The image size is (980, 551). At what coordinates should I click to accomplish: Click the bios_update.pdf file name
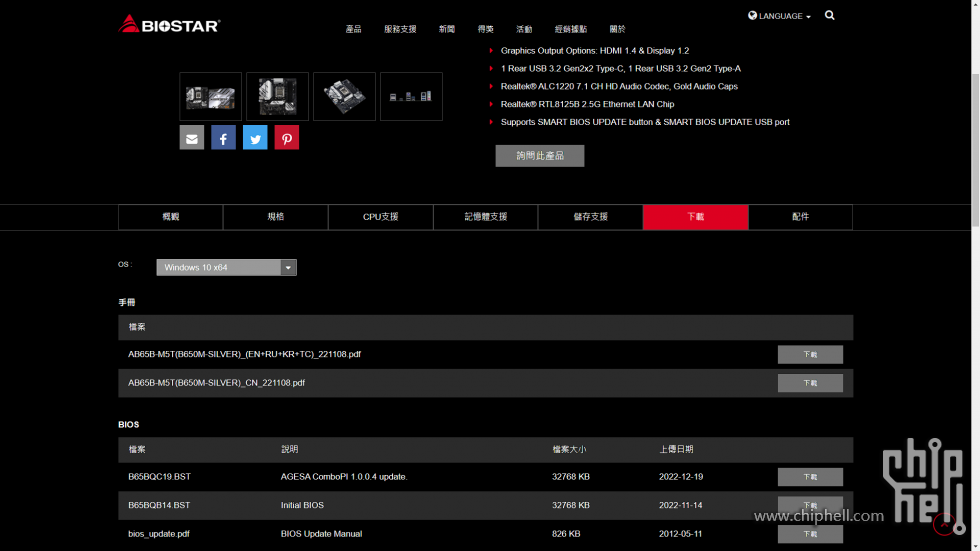(x=159, y=534)
